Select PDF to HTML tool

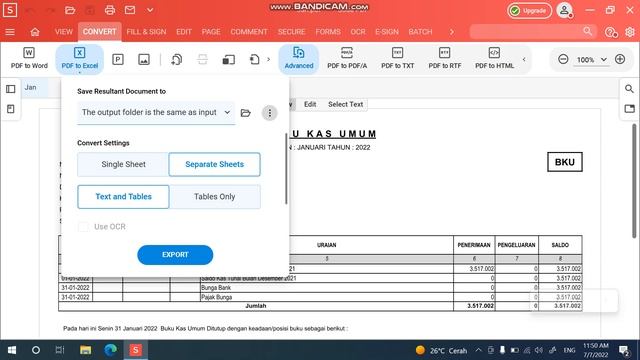point(494,58)
